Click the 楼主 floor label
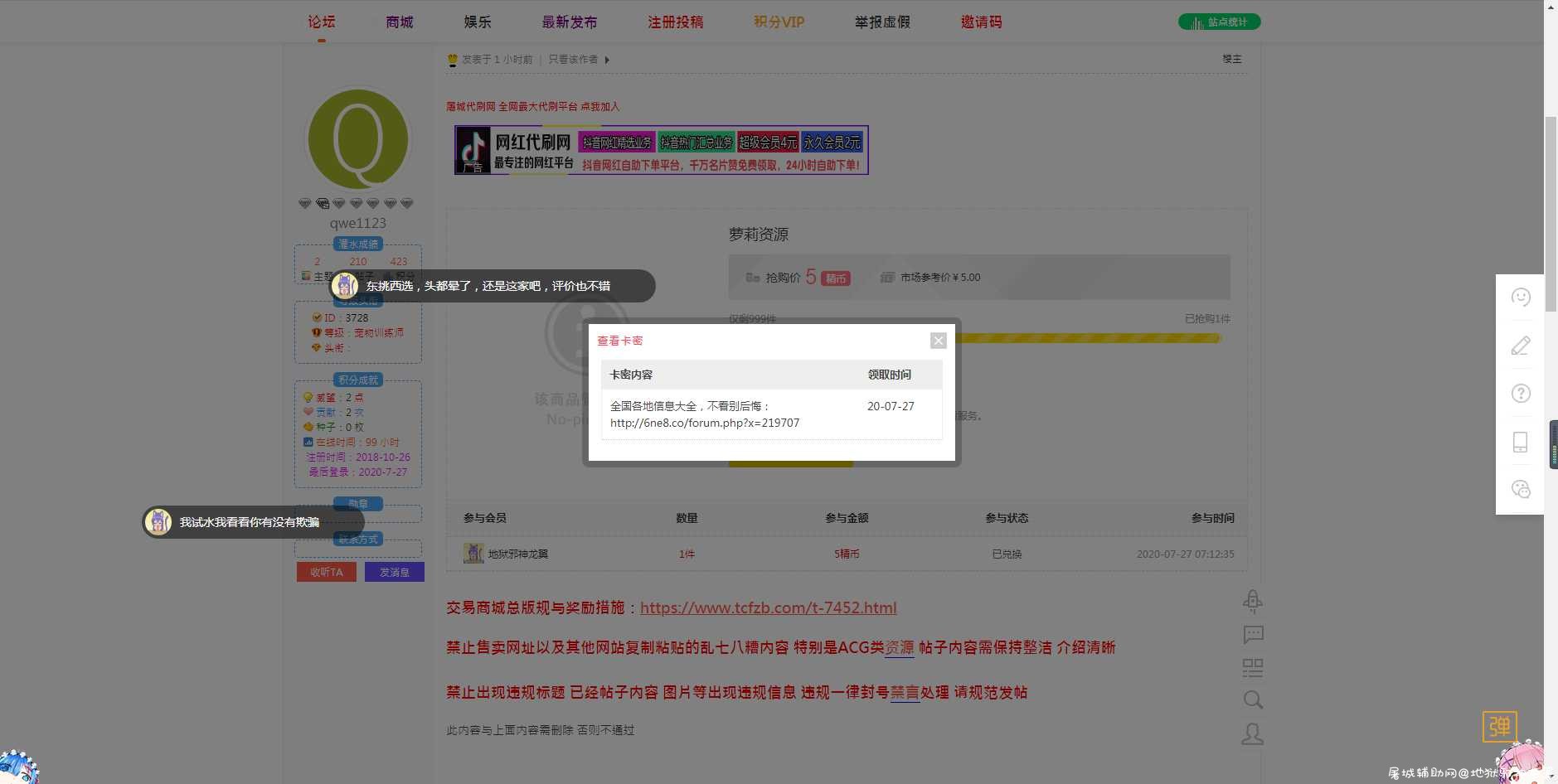This screenshot has height=784, width=1558. (x=1231, y=60)
